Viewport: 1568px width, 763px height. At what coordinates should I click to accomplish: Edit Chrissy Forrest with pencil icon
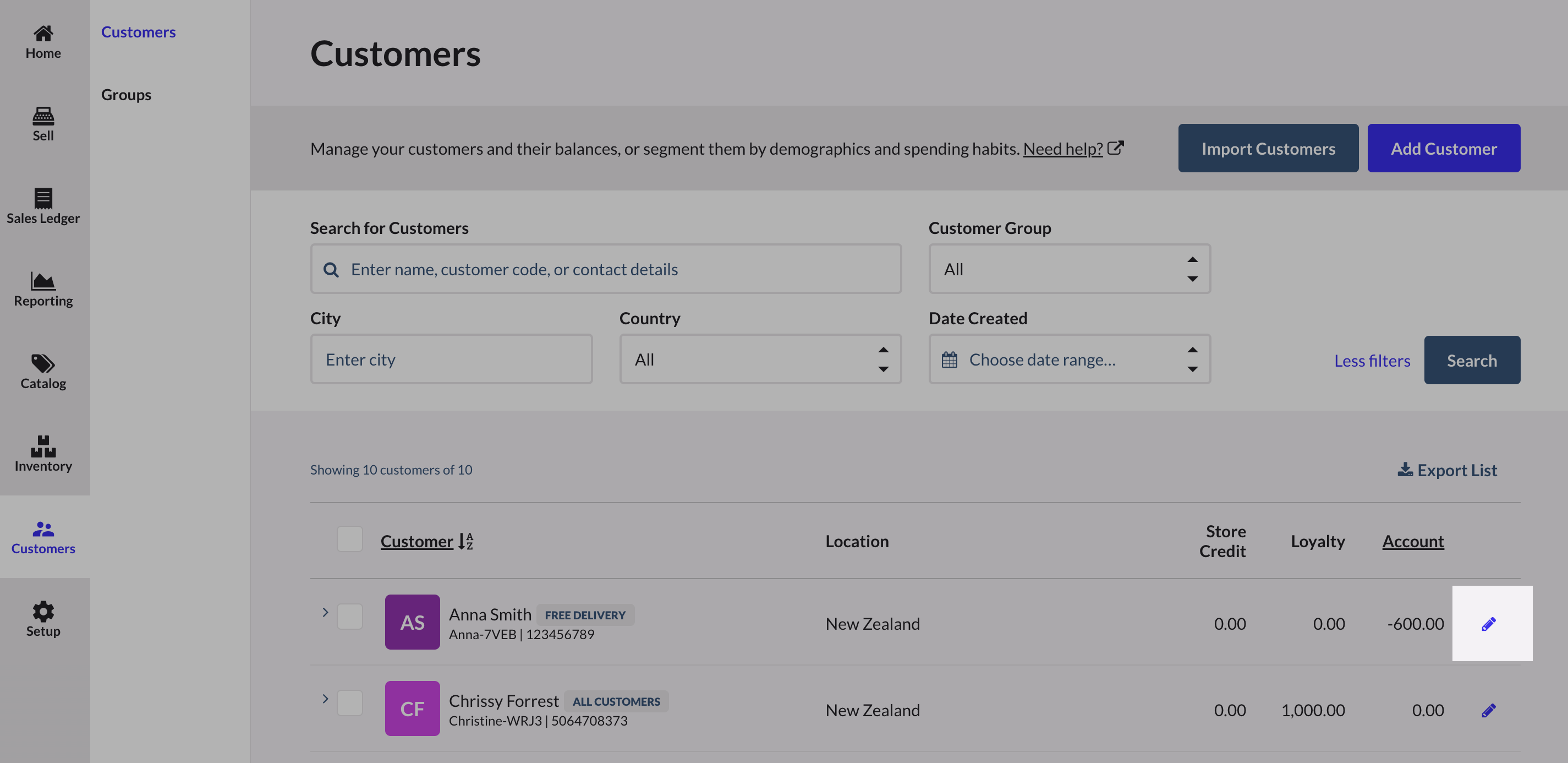click(1488, 710)
